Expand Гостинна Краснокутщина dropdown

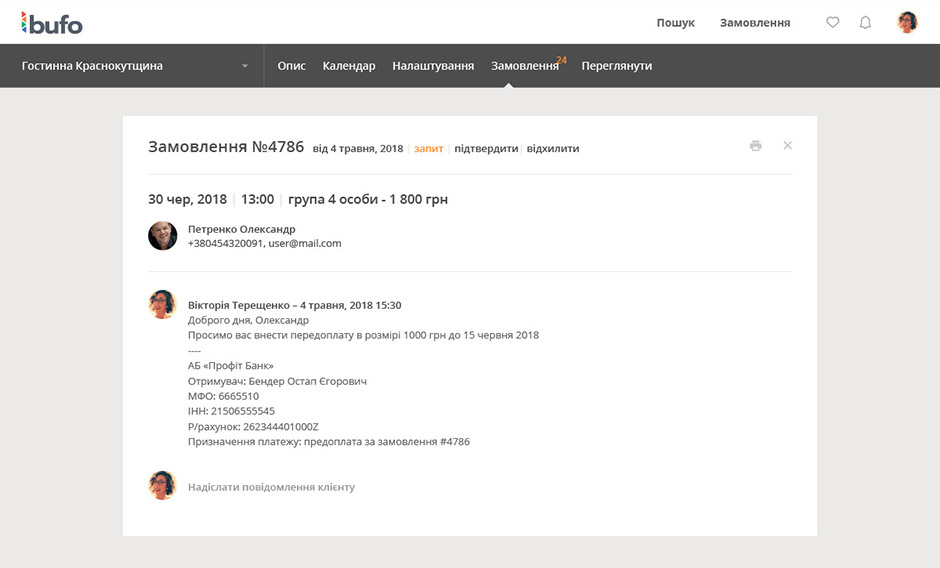pos(244,66)
